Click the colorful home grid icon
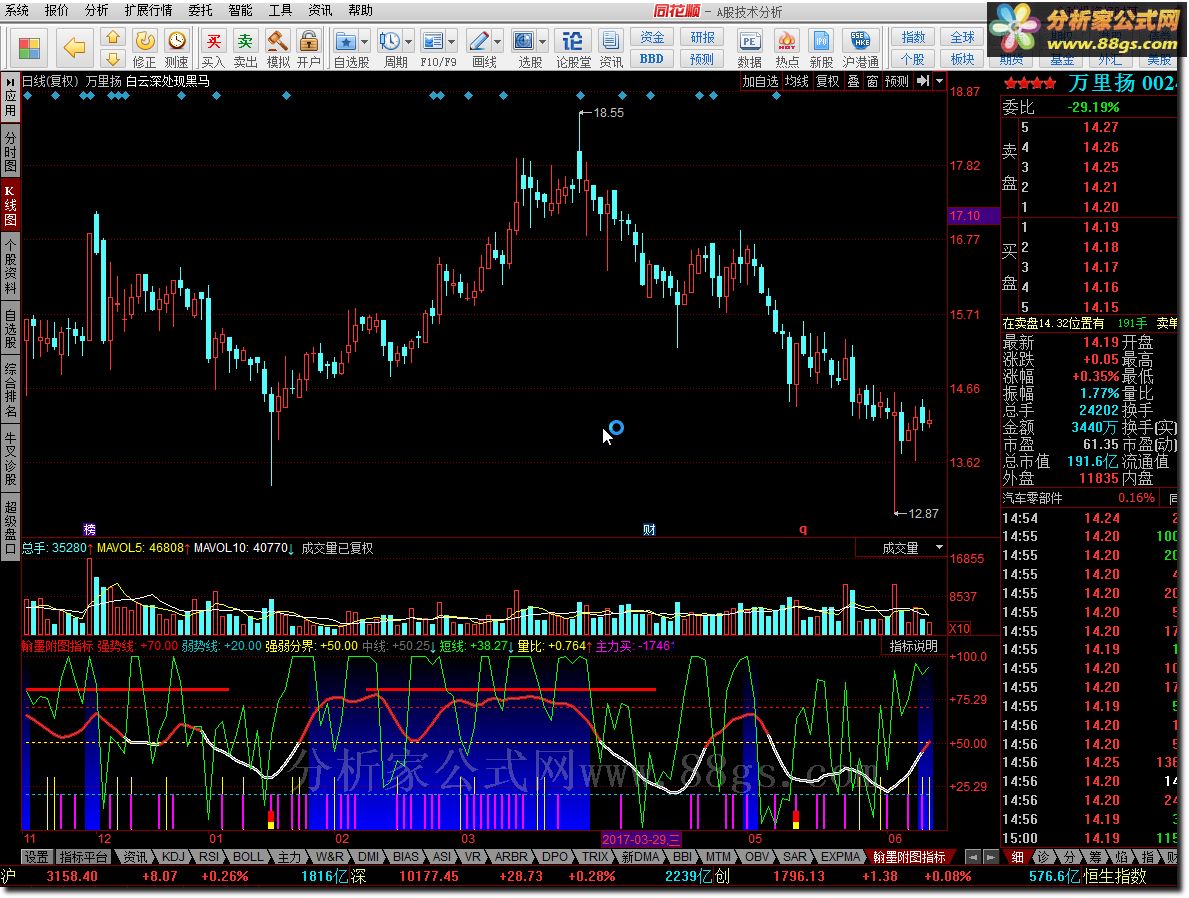Viewport: 1189px width, 898px height. click(x=29, y=48)
